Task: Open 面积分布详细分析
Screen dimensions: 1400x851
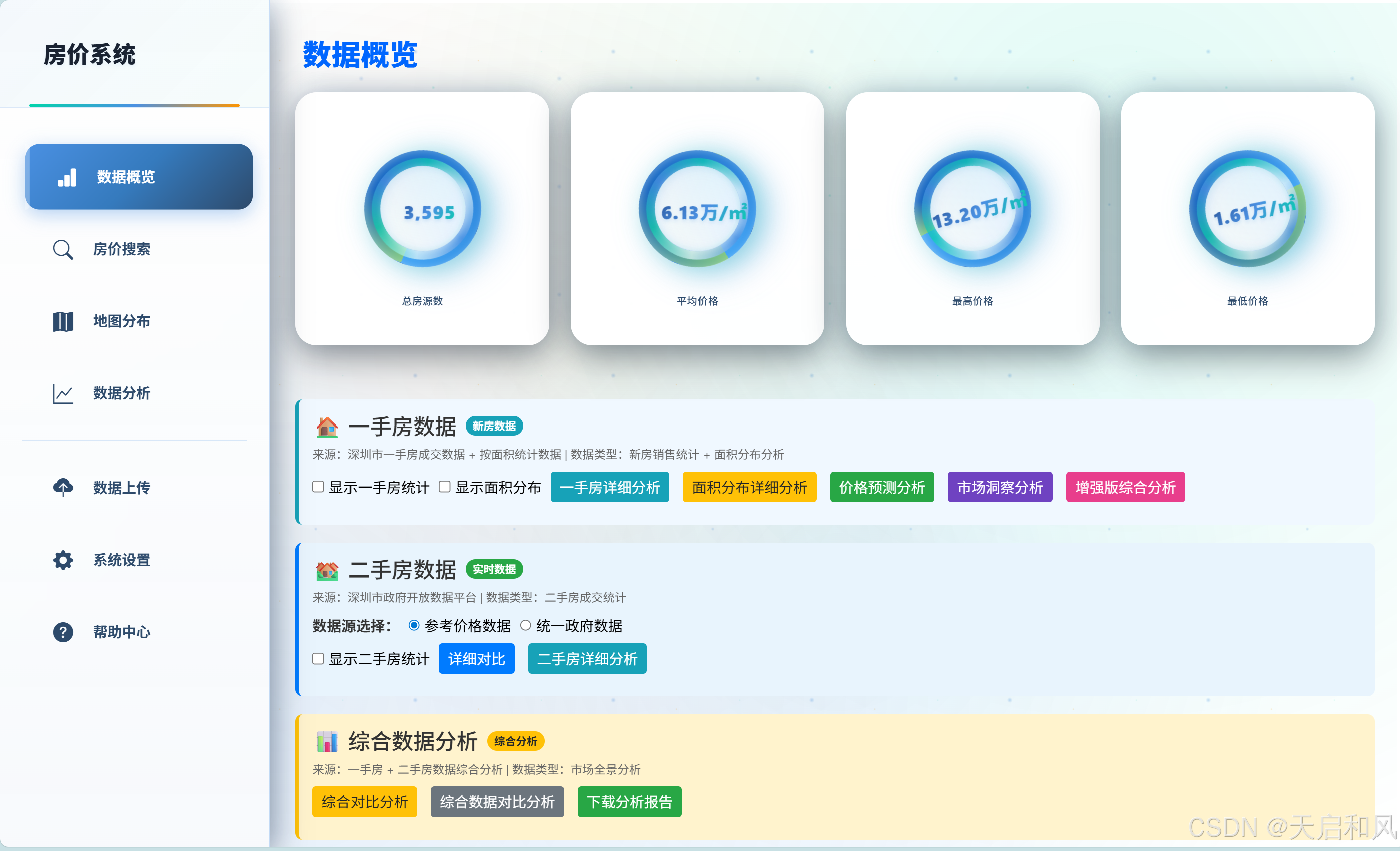Action: coord(750,487)
